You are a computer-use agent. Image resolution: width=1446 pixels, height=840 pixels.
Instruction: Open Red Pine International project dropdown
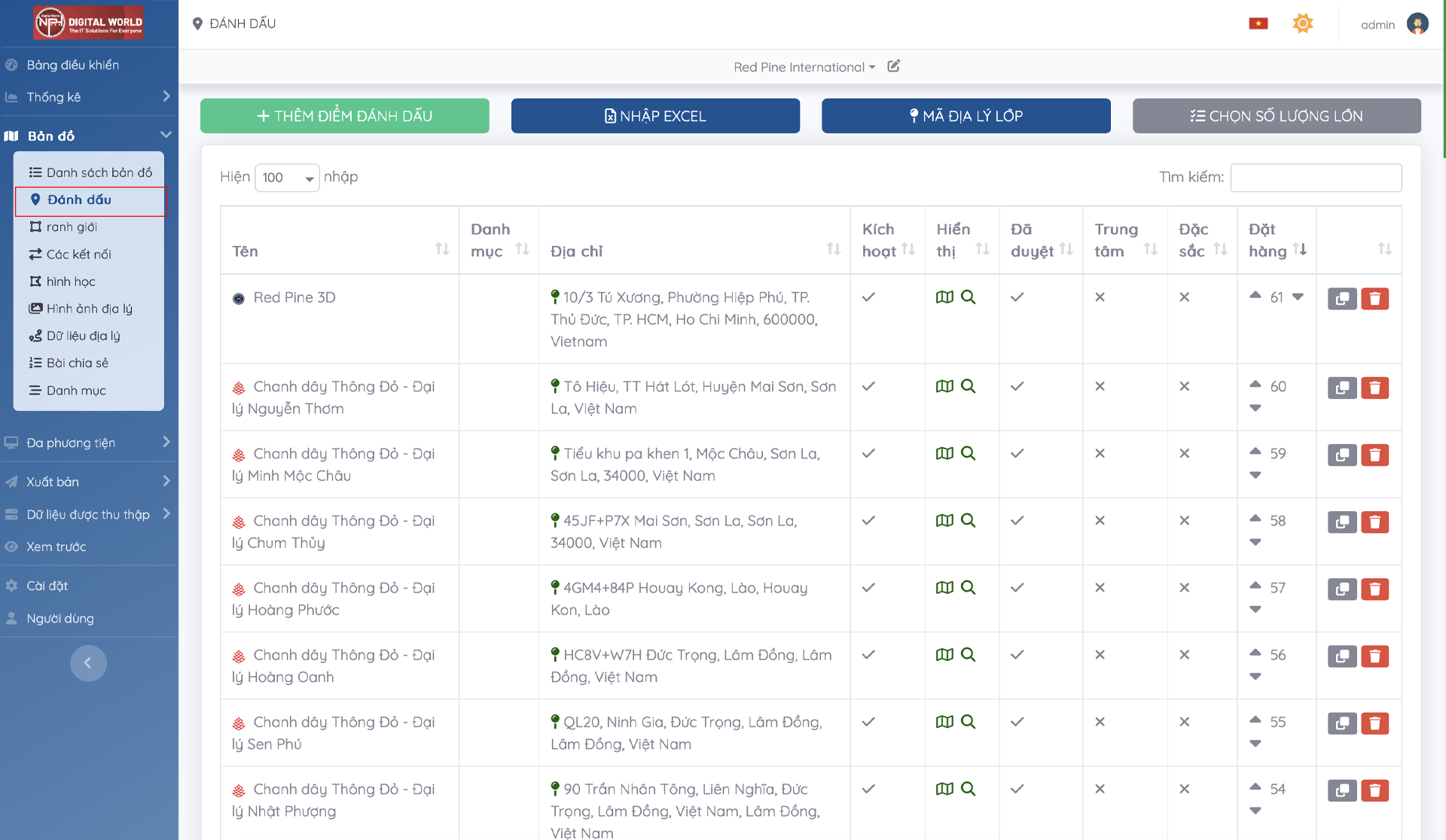click(804, 67)
